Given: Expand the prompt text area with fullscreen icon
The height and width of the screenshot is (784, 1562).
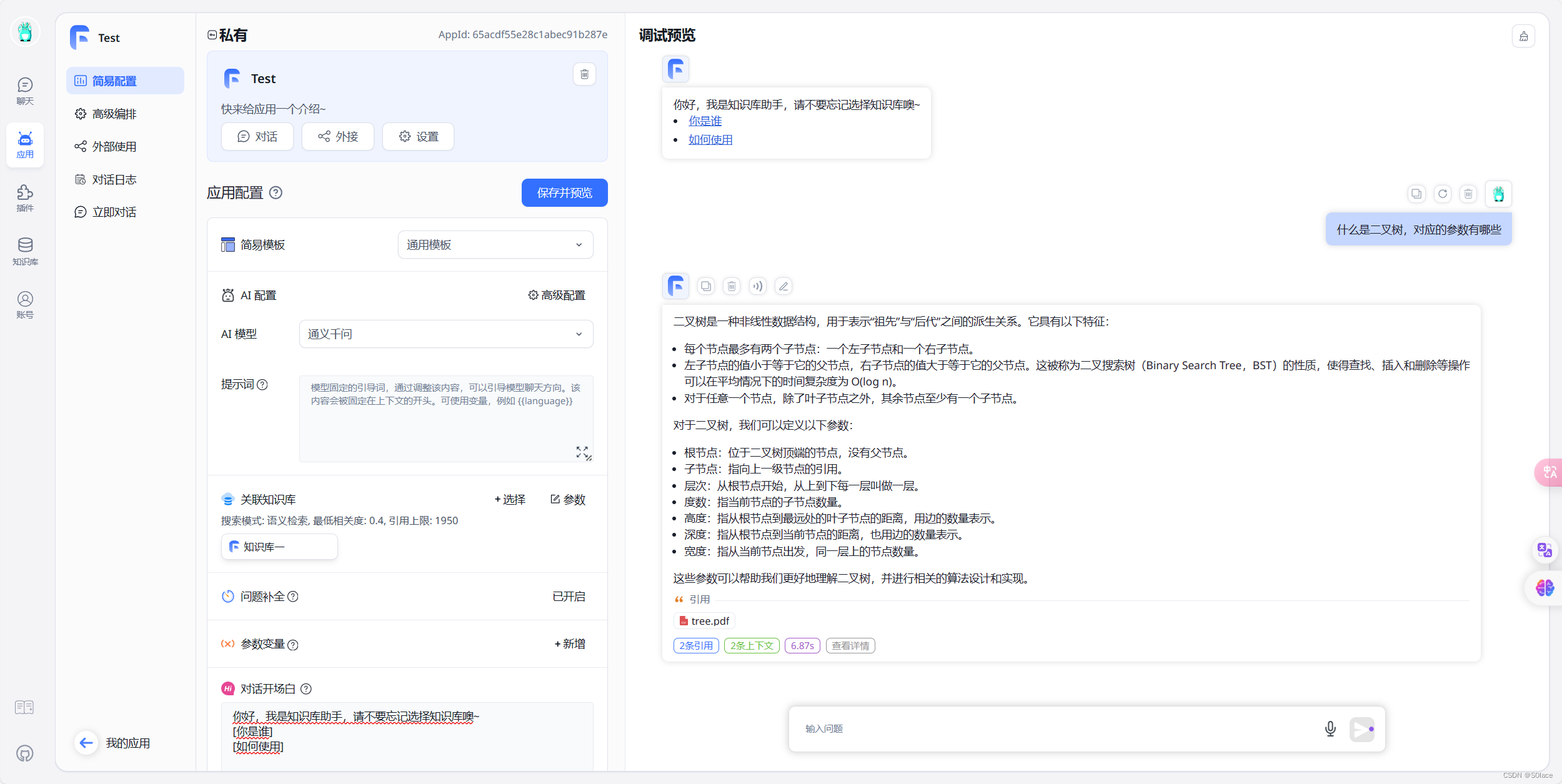Looking at the screenshot, I should point(582,452).
